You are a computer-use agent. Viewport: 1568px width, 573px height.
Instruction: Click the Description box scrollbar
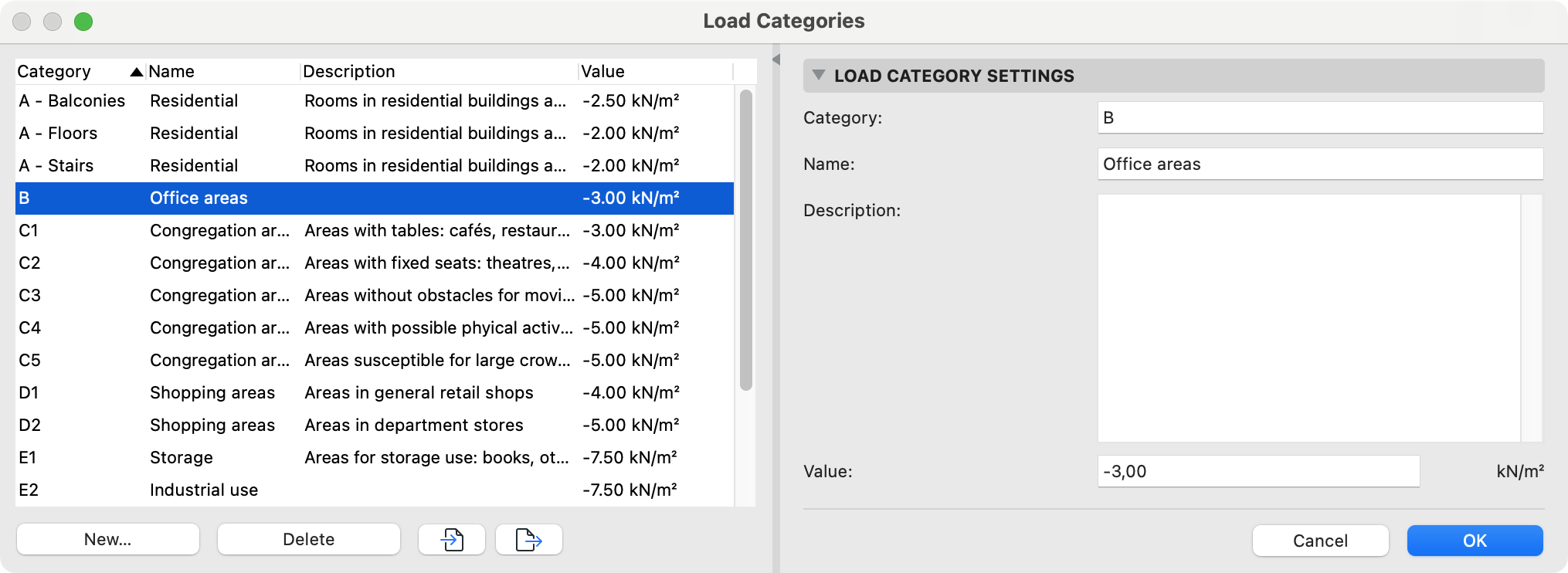[x=1532, y=318]
